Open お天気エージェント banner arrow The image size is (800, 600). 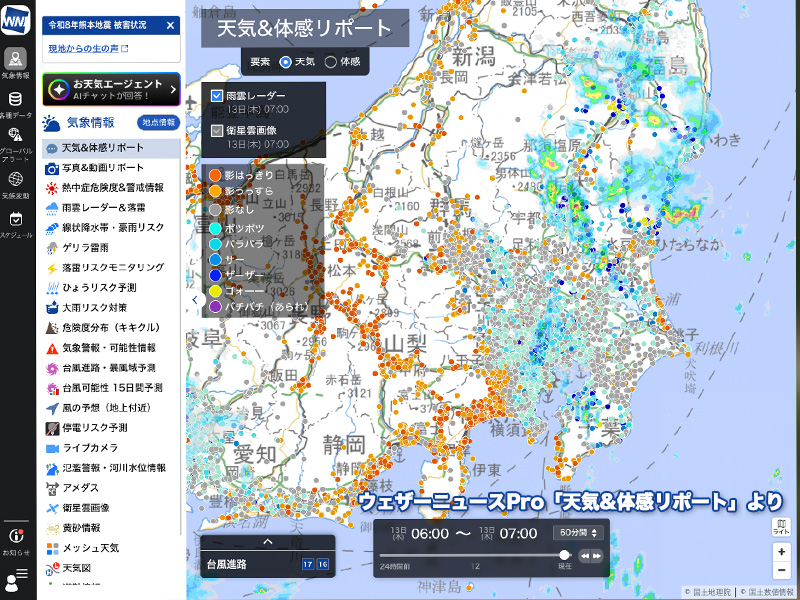tap(173, 89)
